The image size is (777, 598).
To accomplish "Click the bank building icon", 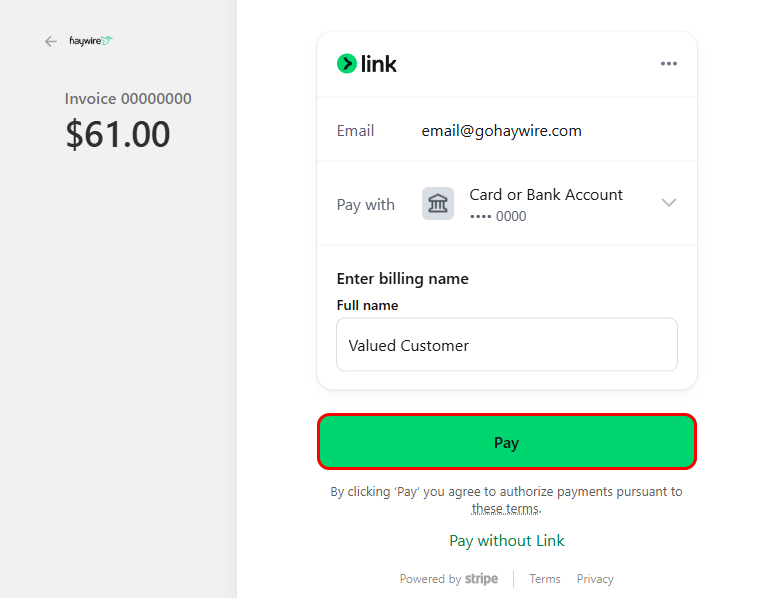I will (438, 204).
